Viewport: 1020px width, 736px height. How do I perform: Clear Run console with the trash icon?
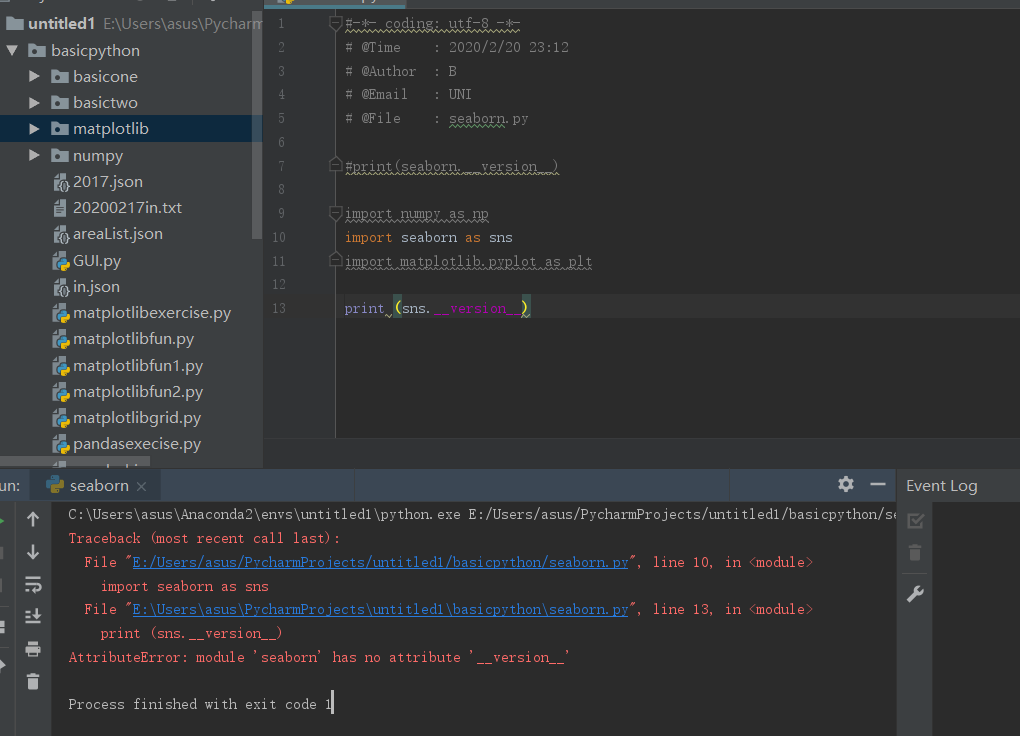33,681
